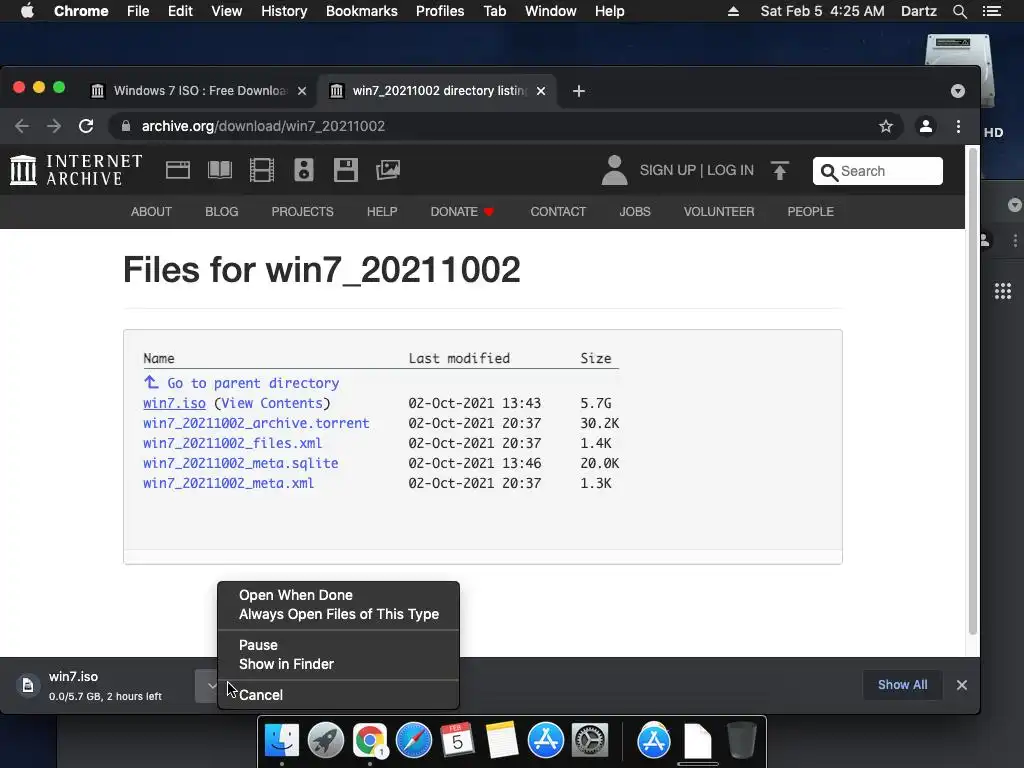Click the Internet Archive Search field

(878, 171)
